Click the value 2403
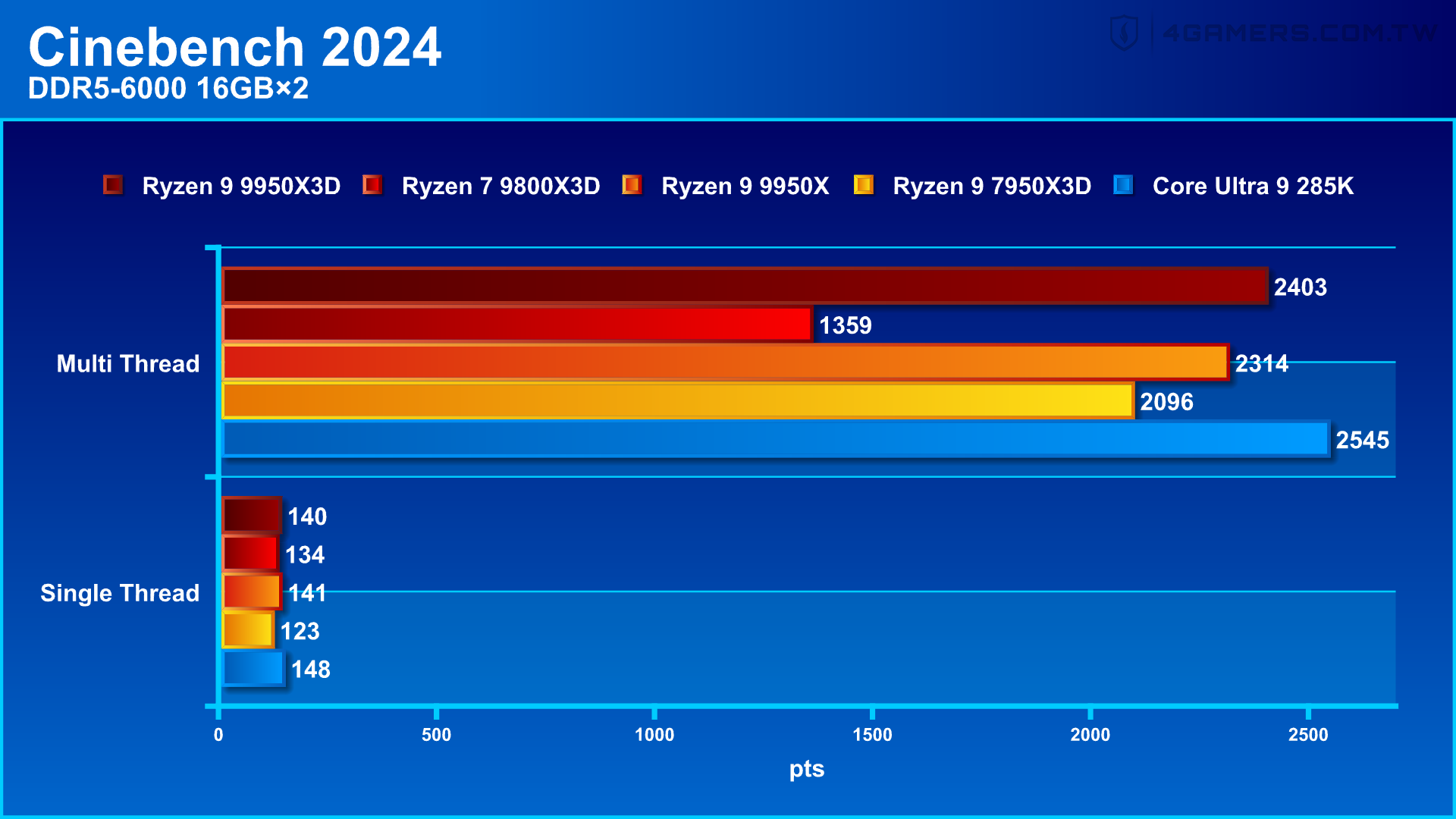 1301,287
